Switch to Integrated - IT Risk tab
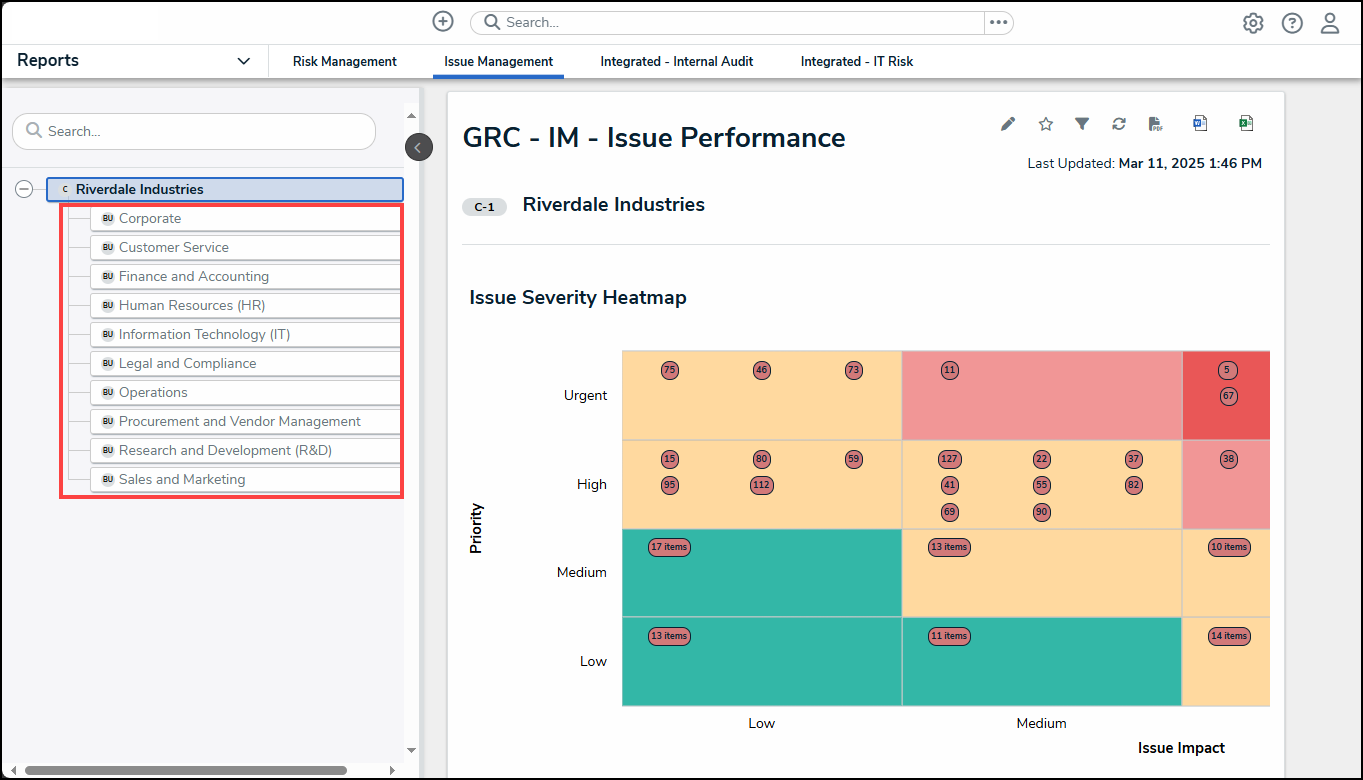The height and width of the screenshot is (780, 1363). point(856,62)
